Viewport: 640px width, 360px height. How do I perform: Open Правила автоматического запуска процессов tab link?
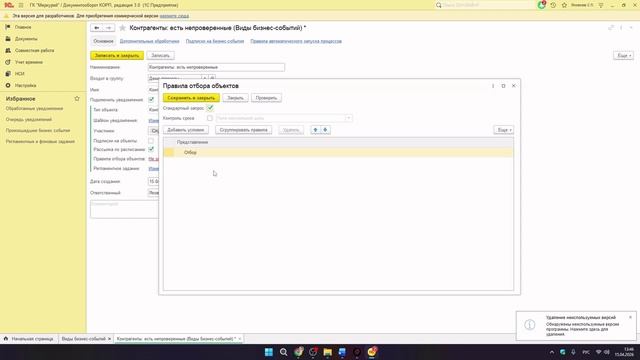296,41
